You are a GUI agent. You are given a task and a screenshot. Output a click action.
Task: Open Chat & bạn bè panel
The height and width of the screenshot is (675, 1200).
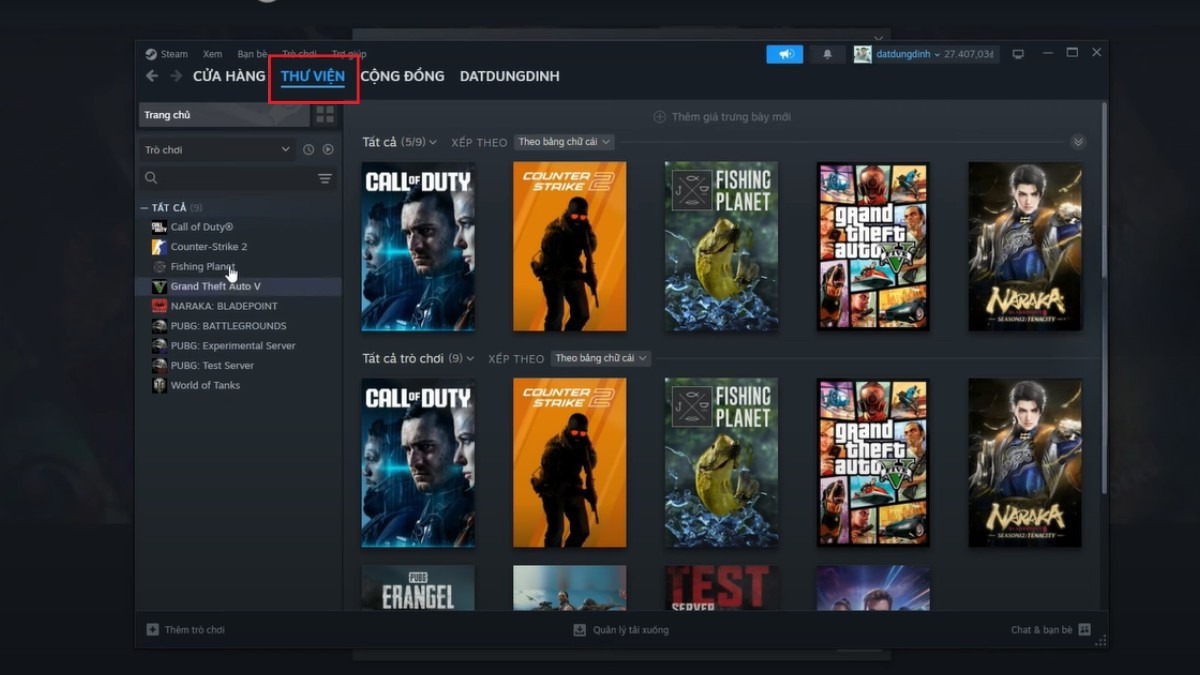(x=1051, y=630)
